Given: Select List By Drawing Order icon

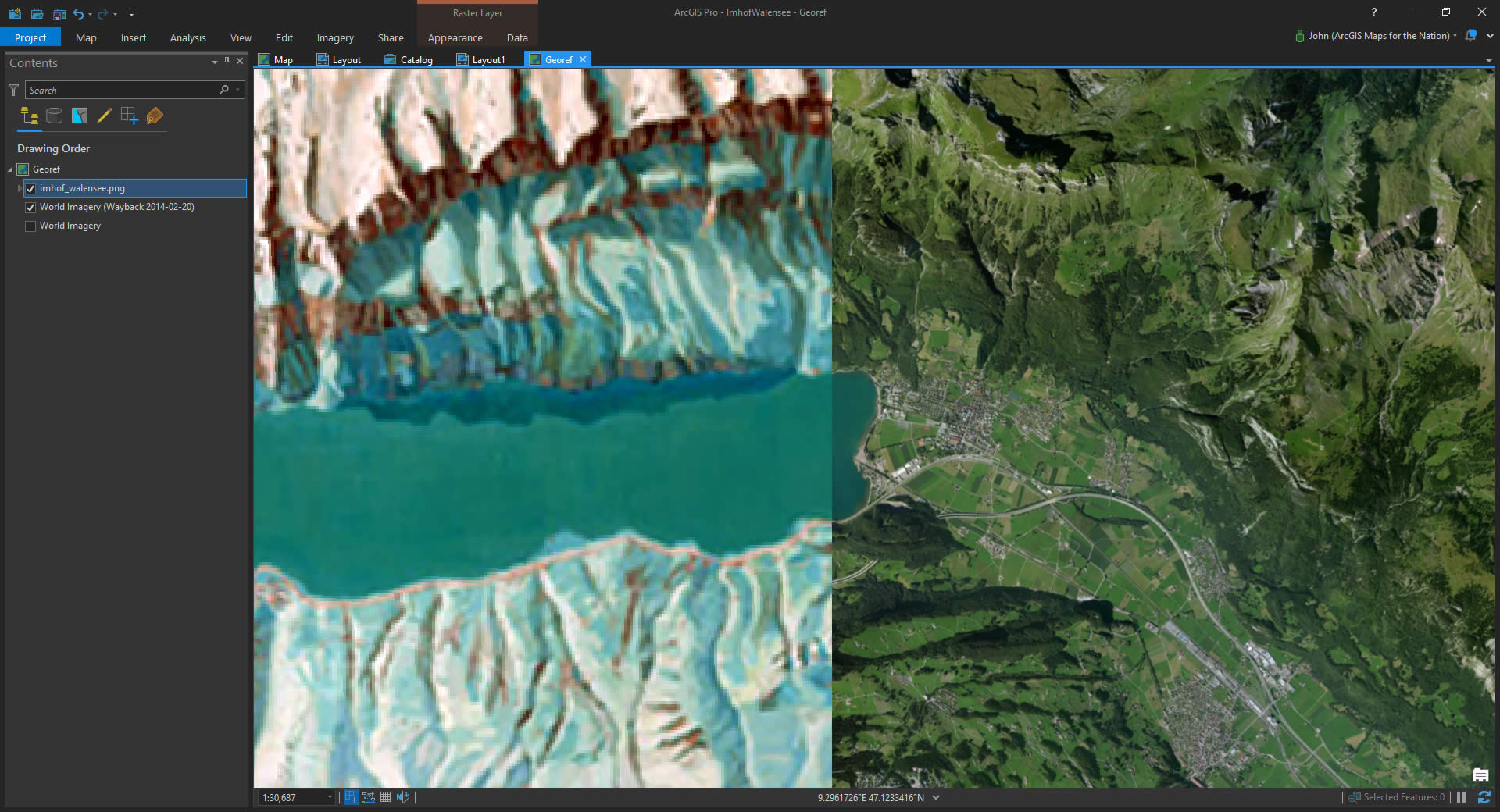Looking at the screenshot, I should click(x=30, y=116).
